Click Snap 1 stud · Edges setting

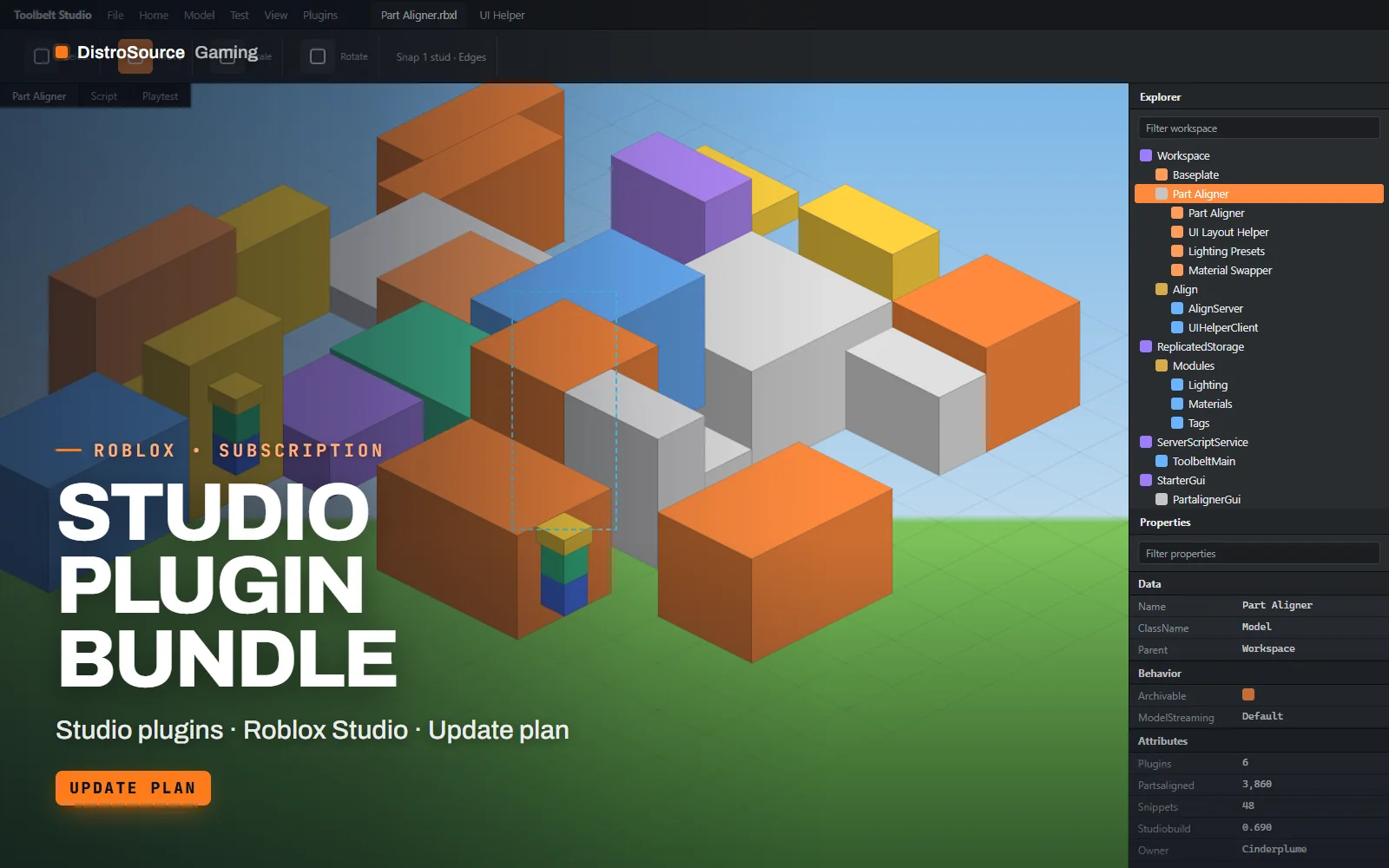[x=441, y=57]
